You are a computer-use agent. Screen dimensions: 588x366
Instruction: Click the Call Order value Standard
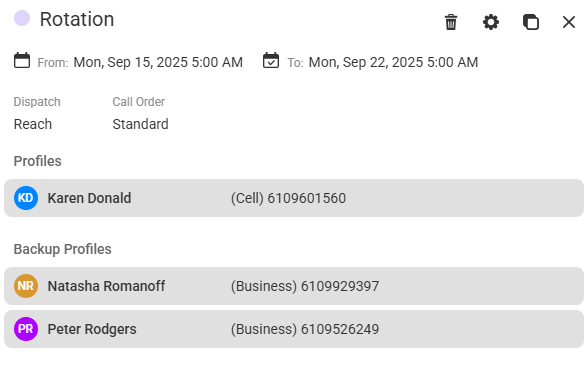pos(140,124)
